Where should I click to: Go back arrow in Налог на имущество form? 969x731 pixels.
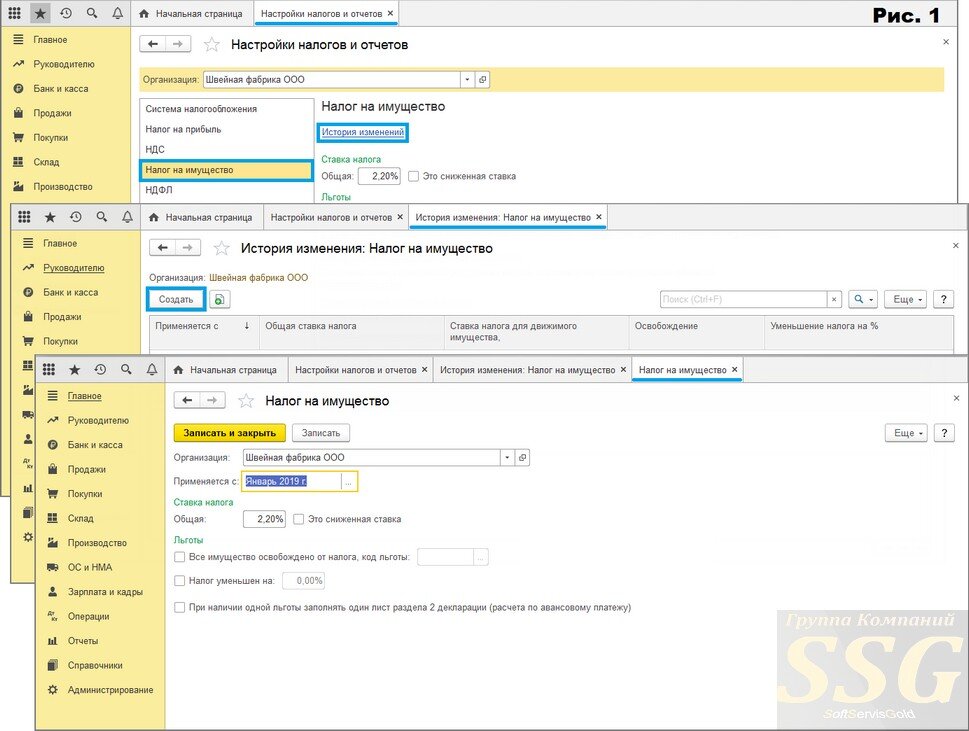187,400
